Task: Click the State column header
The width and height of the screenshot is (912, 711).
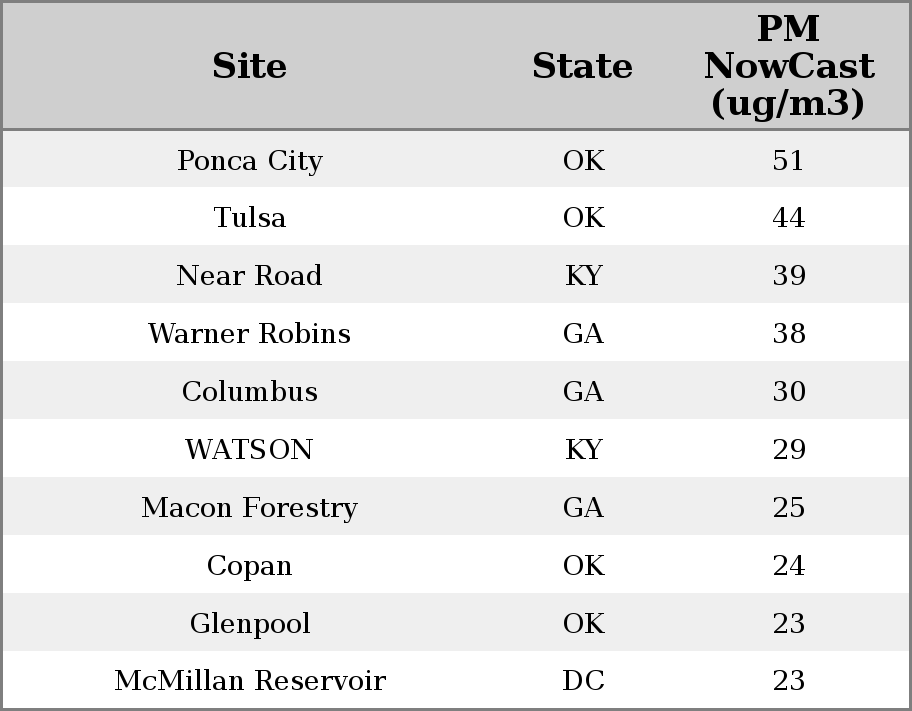Action: pyautogui.click(x=582, y=66)
